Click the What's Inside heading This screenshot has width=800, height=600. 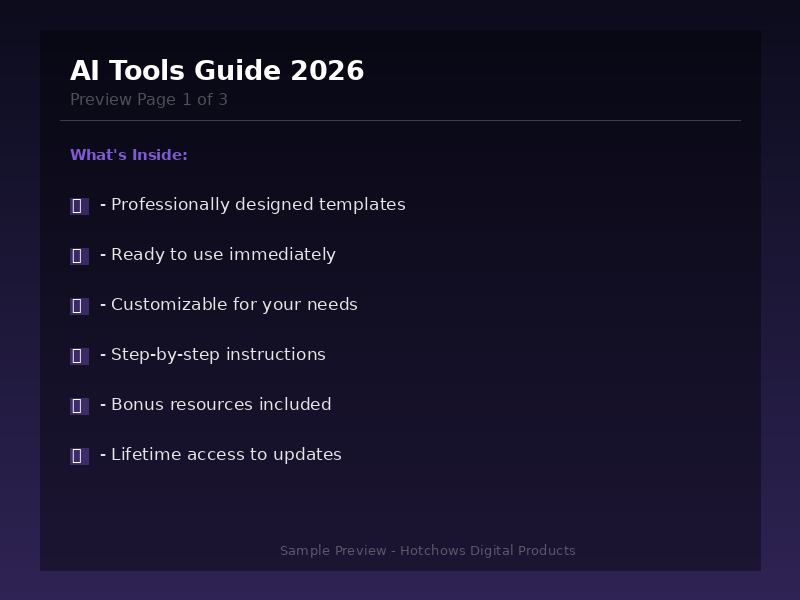pos(129,155)
